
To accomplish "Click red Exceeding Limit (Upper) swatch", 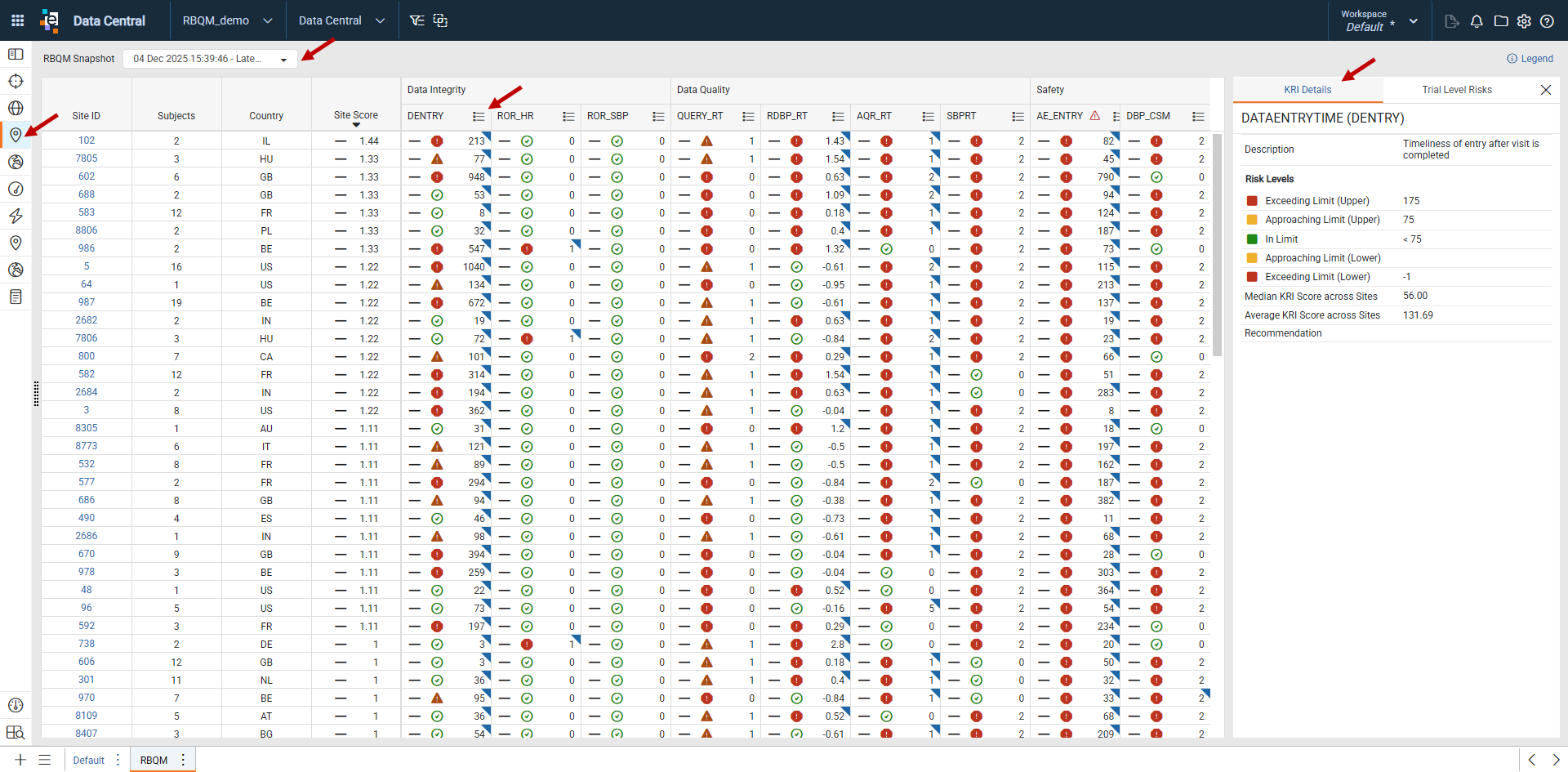I will click(x=1252, y=201).
